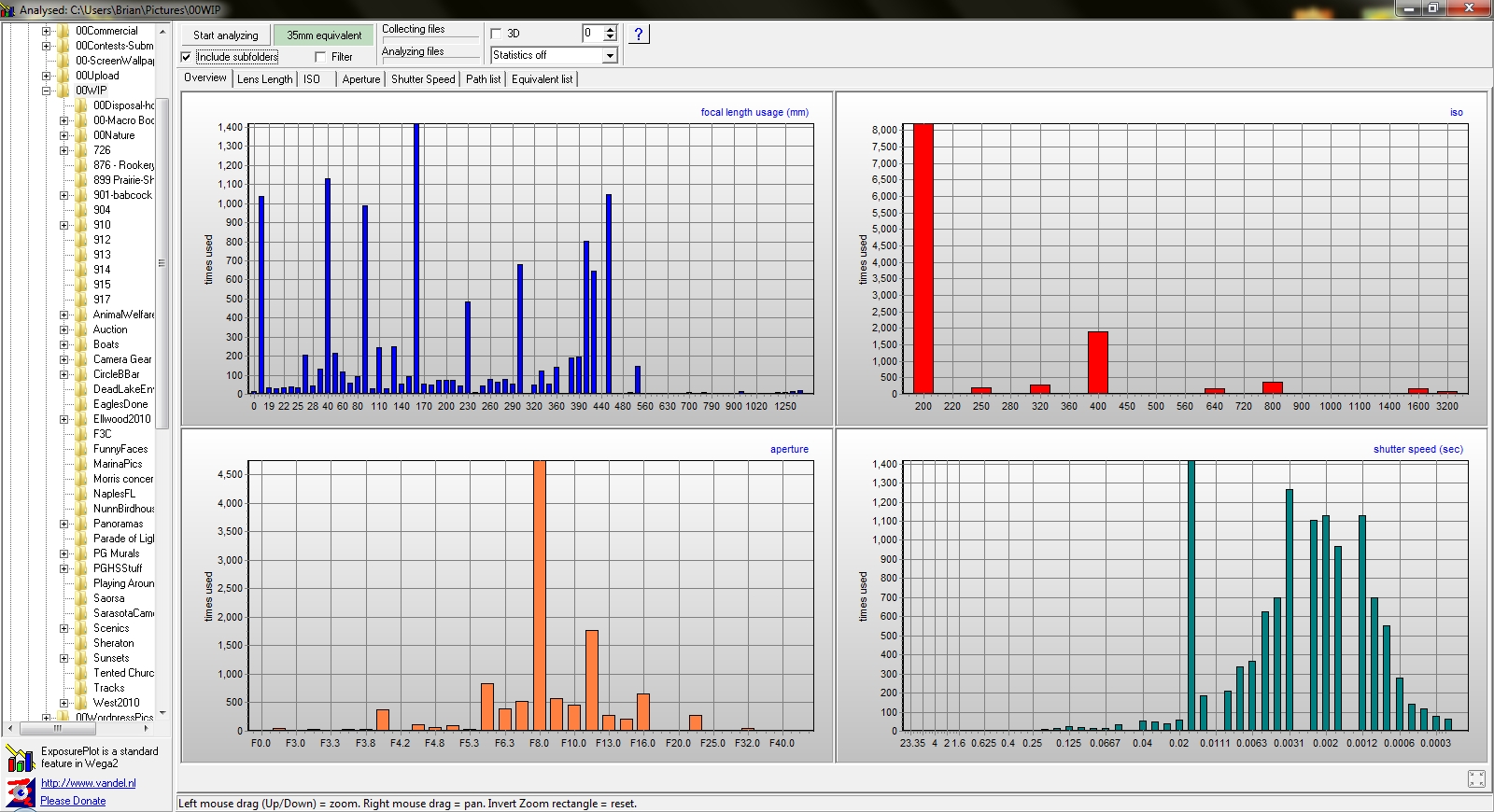
Task: Click the Panoramas folder icon
Action: click(81, 524)
